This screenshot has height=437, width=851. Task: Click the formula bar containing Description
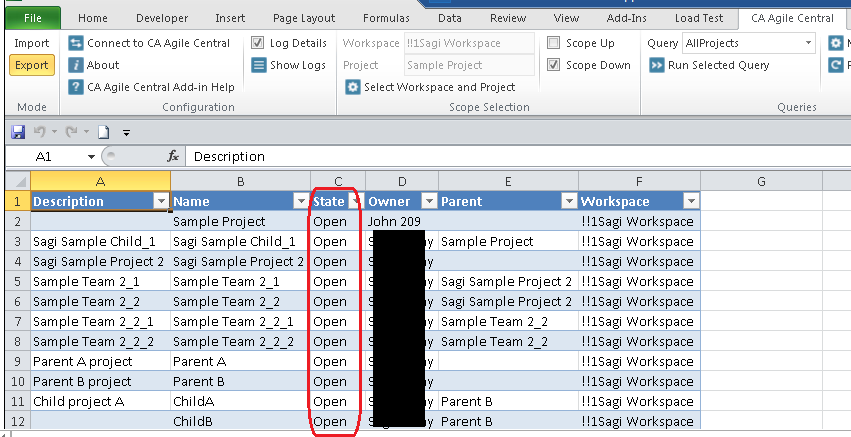[x=500, y=156]
